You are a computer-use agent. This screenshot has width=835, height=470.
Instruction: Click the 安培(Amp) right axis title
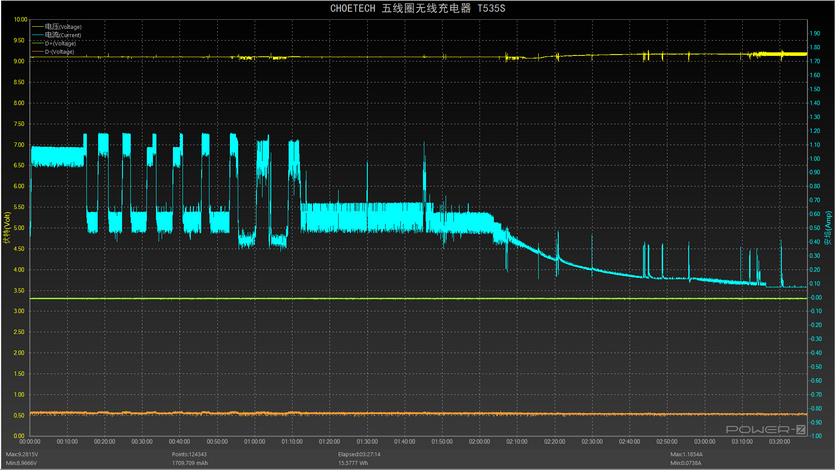pyautogui.click(x=828, y=228)
